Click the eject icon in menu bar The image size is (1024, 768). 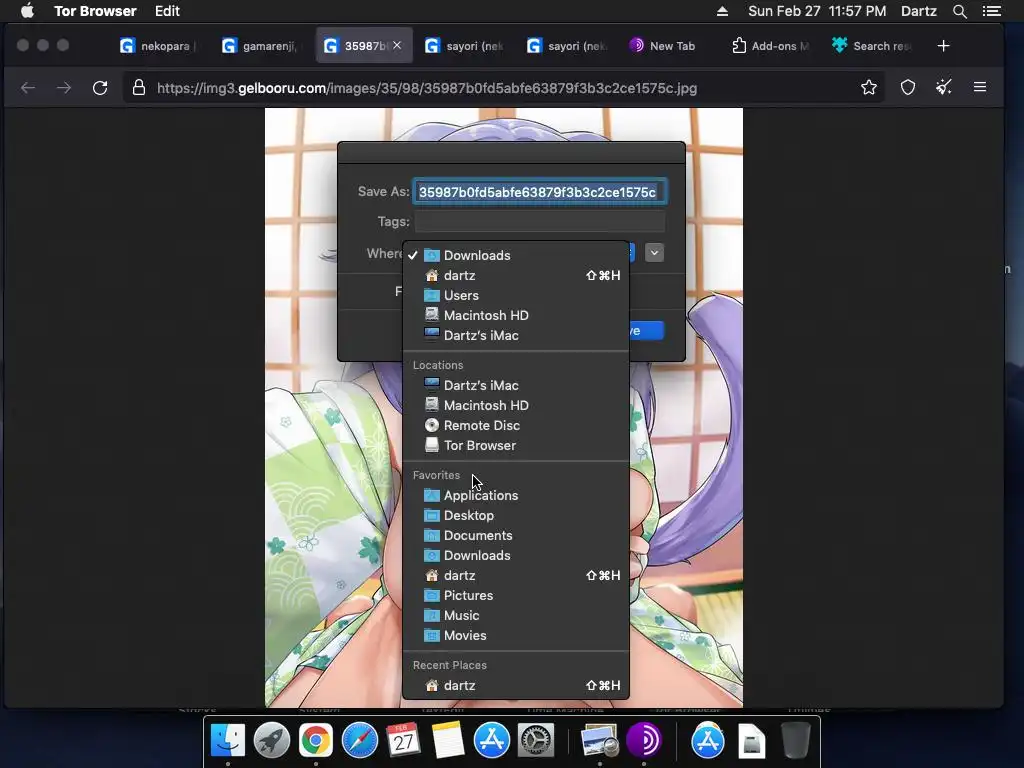[x=722, y=11]
